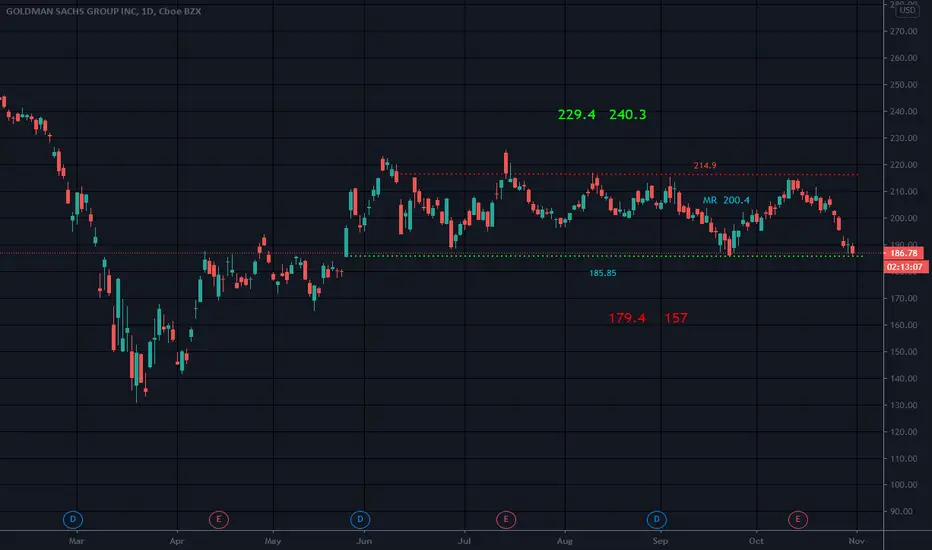Click the 230.00 price axis label
The width and height of the screenshot is (932, 550).
[903, 138]
